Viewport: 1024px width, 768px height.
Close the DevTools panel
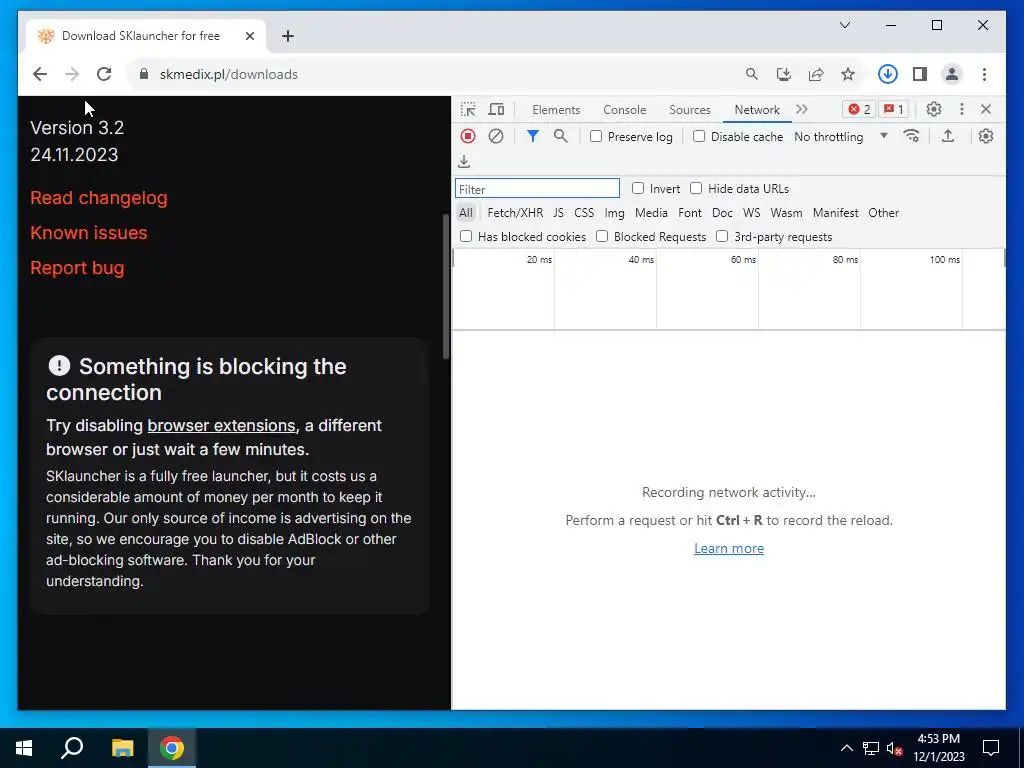[986, 109]
